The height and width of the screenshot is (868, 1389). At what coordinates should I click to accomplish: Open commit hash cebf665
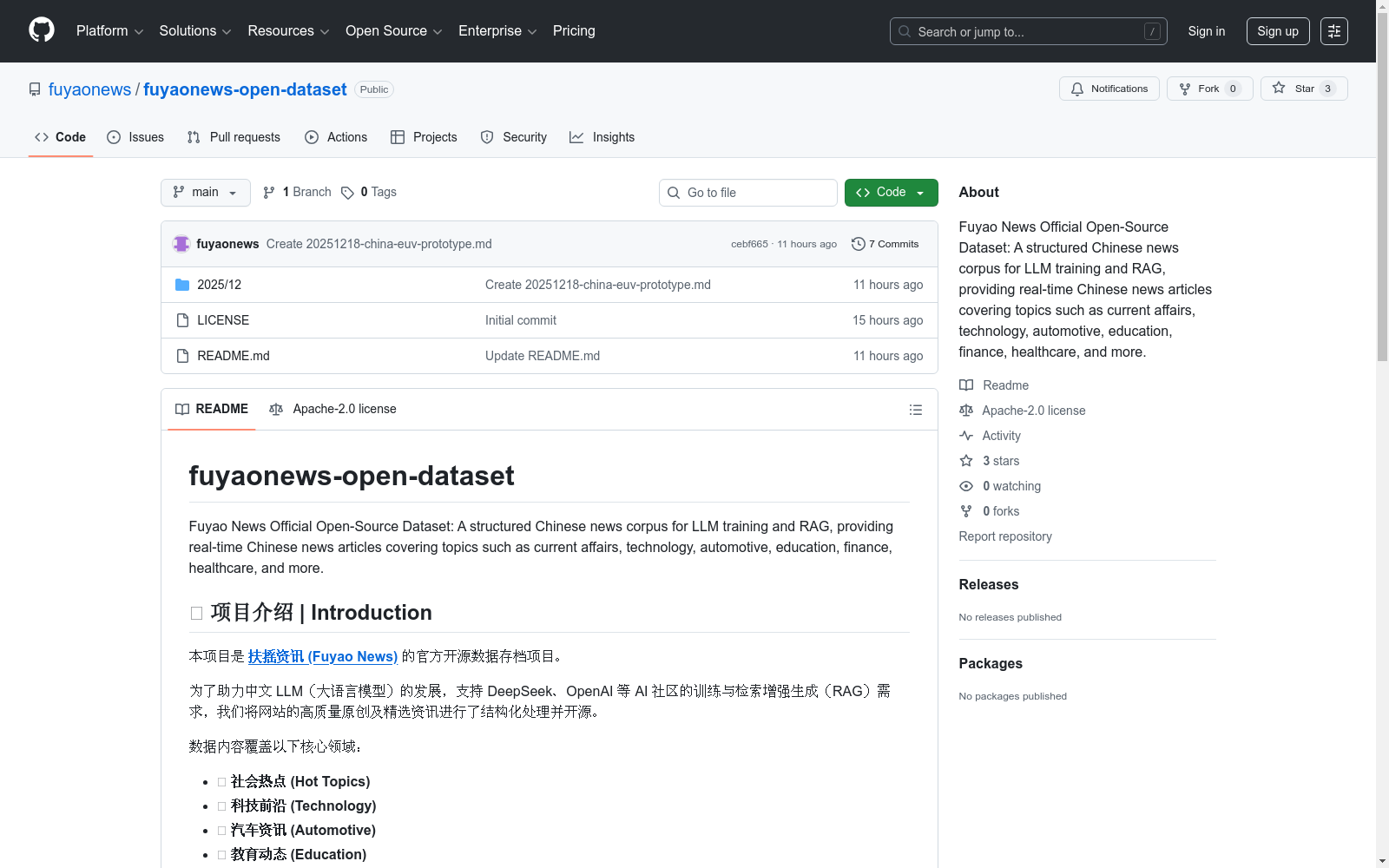[749, 244]
